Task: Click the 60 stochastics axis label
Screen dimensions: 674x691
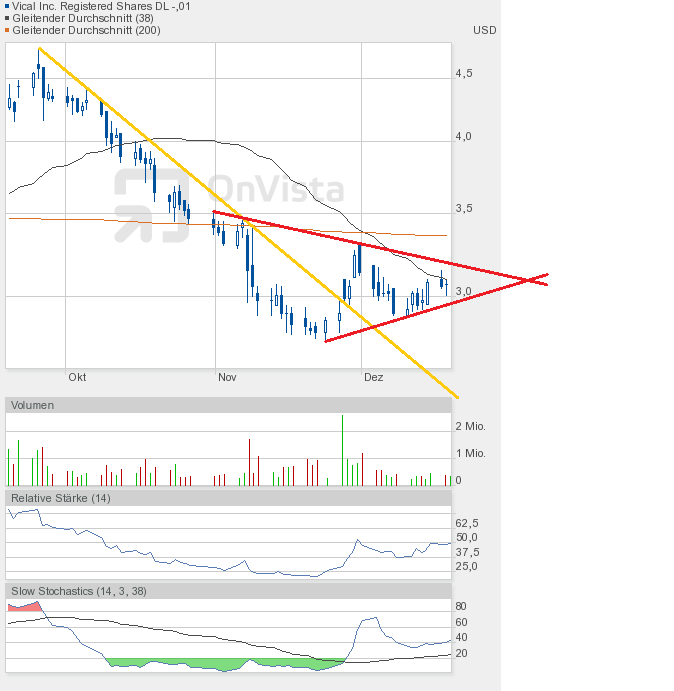Action: 461,622
